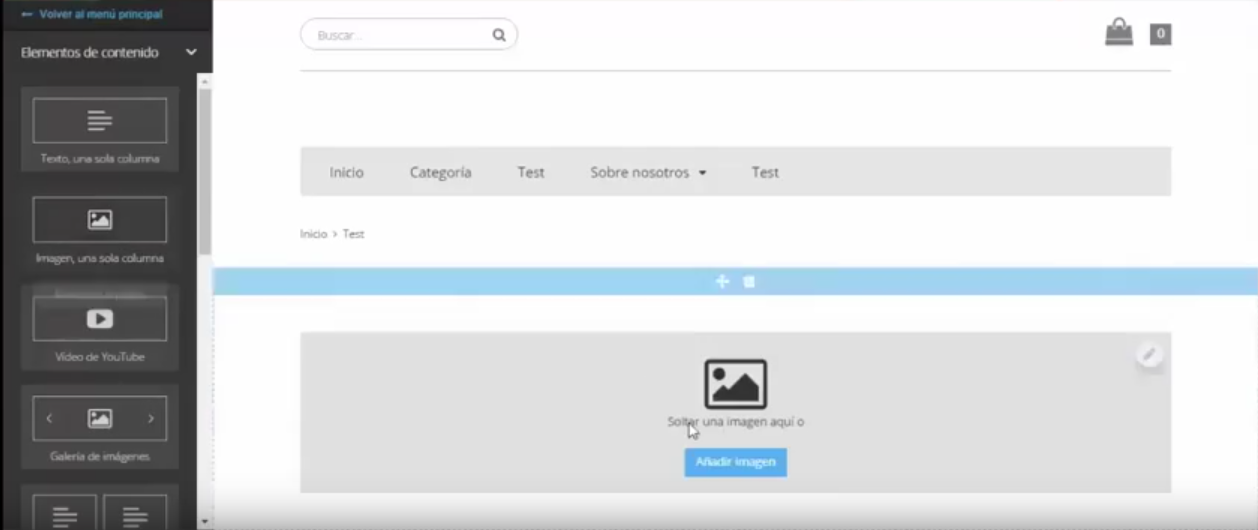Click sidebar scrollbar down arrow
Screen dimensions: 1258x530
(x=205, y=521)
